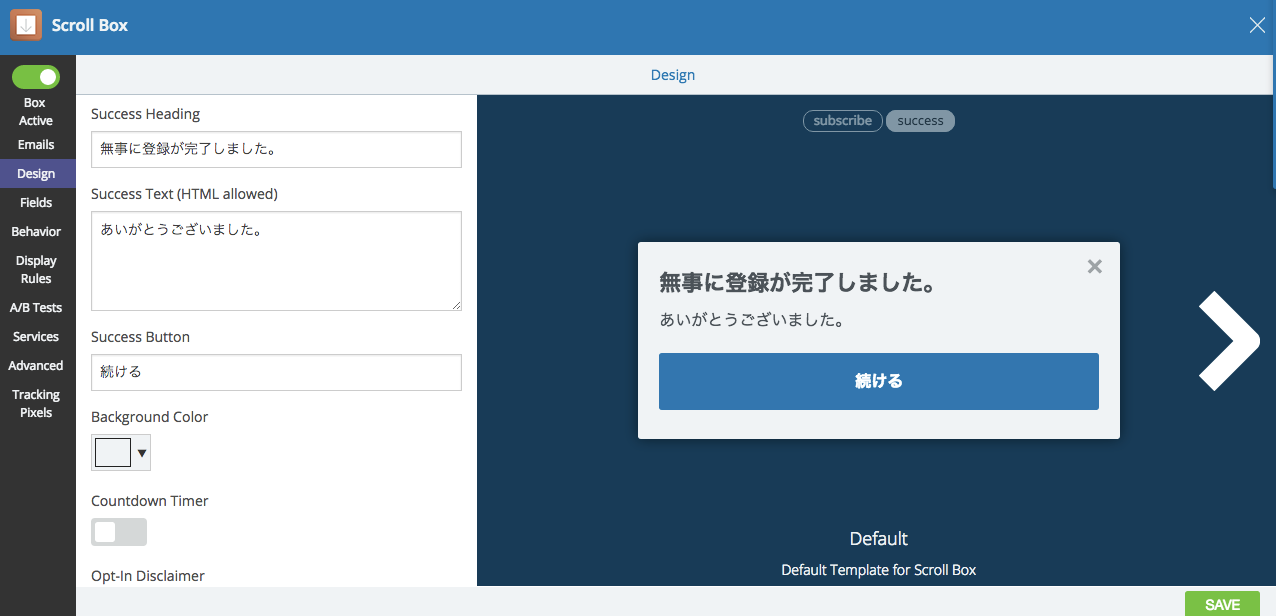The width and height of the screenshot is (1276, 616).
Task: Click the green SAVE button
Action: tap(1222, 604)
